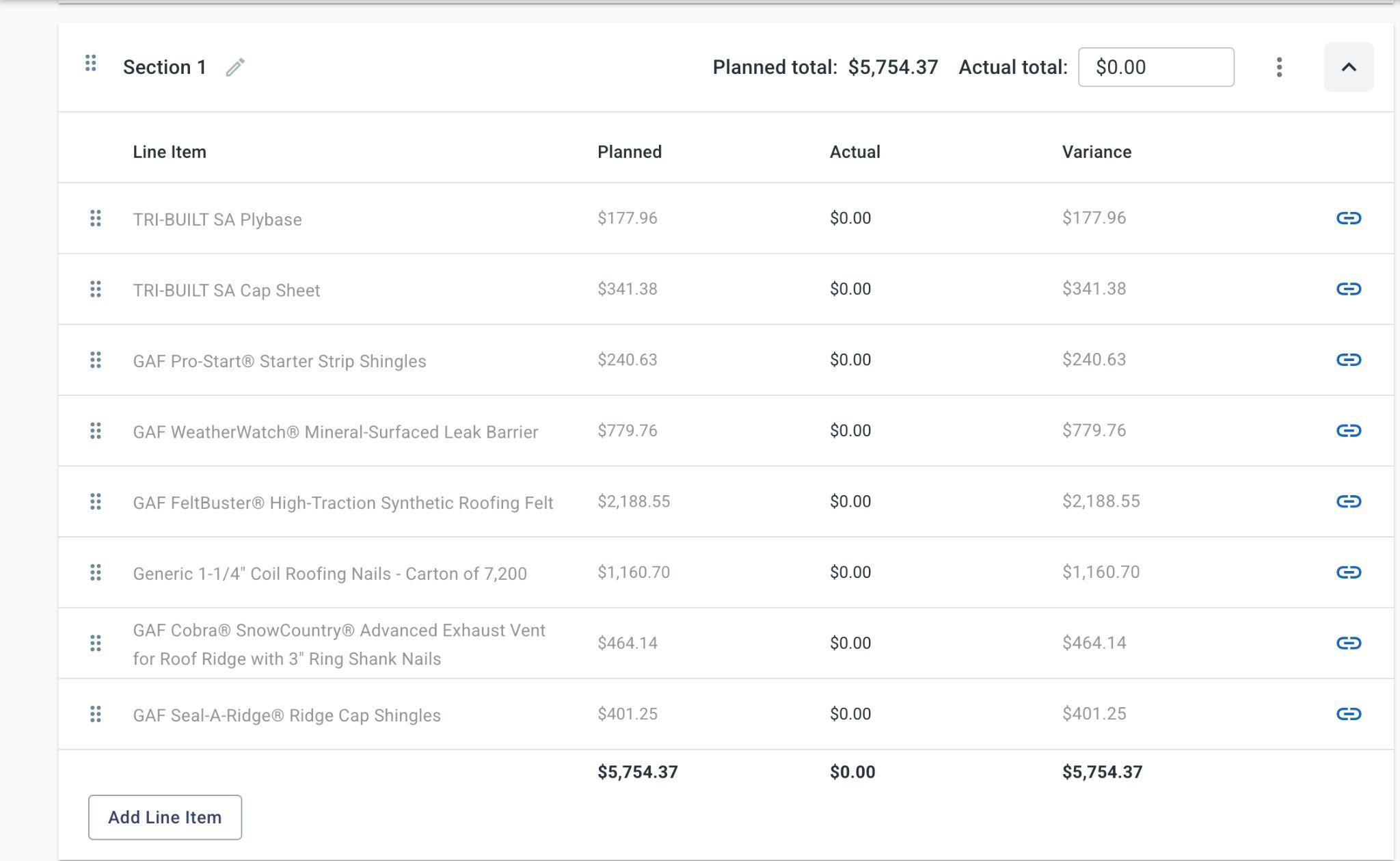Select the GAF WeatherWatch Leak Barrier line item
The image size is (1400, 861).
335,432
